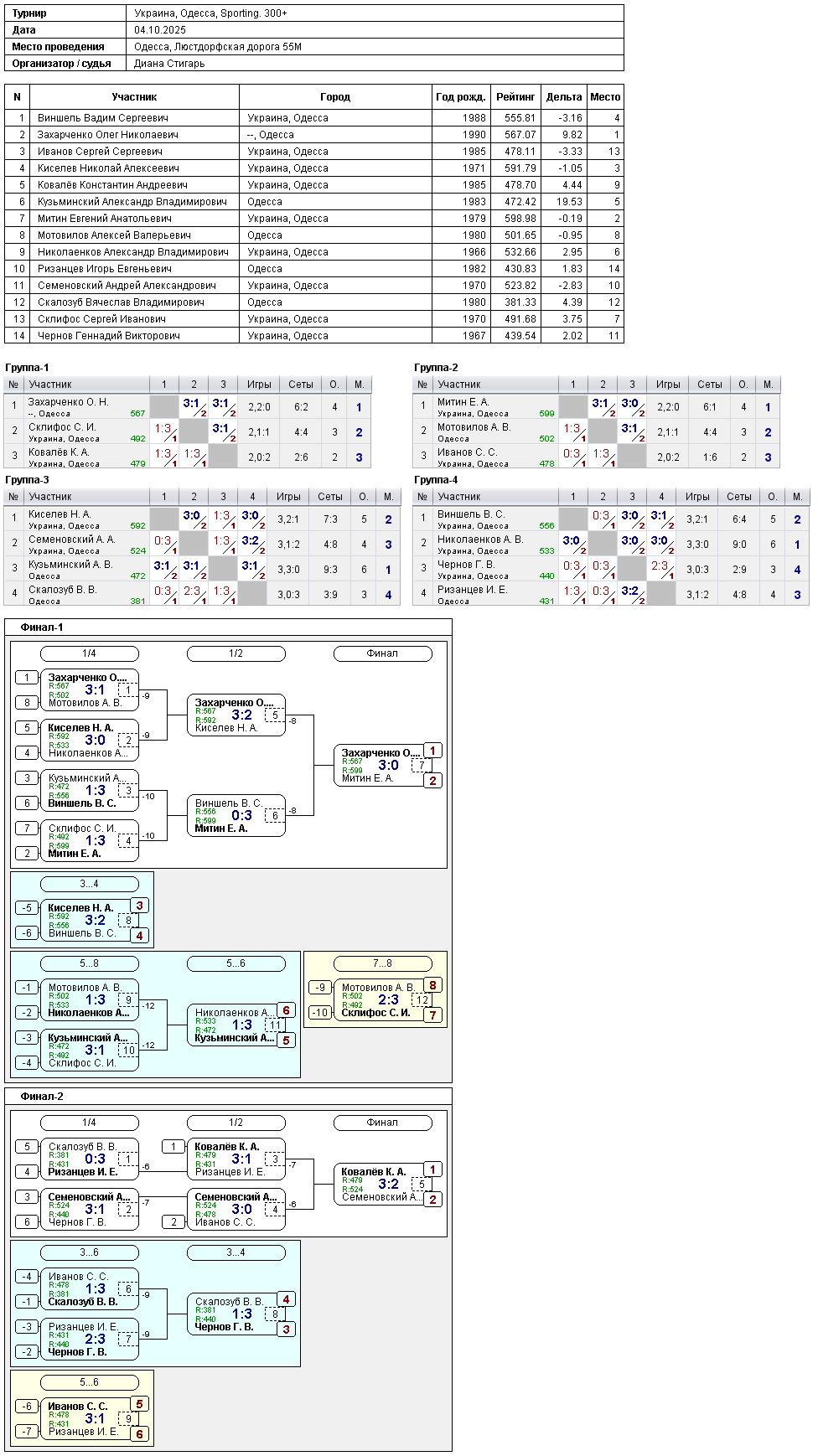Click Чернов Геннадий Викторович participant row
This screenshot has width=818, height=1456.
coord(314,336)
